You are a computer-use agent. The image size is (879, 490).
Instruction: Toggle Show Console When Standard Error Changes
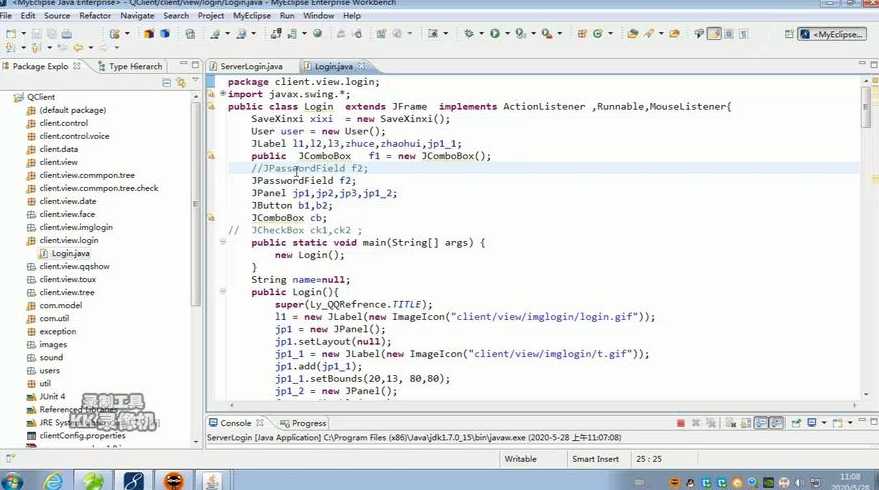pyautogui.click(x=776, y=423)
